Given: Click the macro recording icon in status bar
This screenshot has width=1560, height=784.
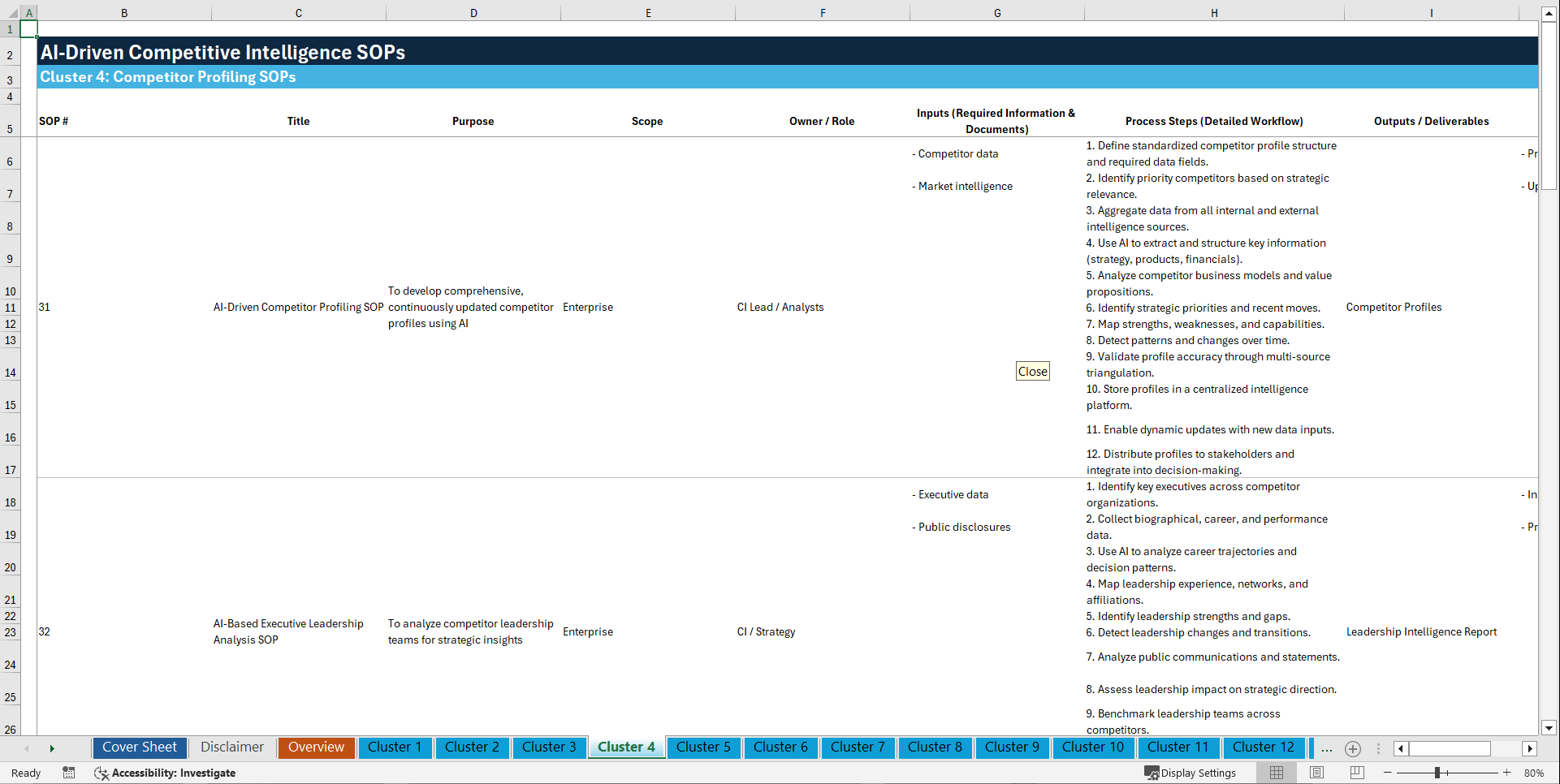Looking at the screenshot, I should (69, 773).
